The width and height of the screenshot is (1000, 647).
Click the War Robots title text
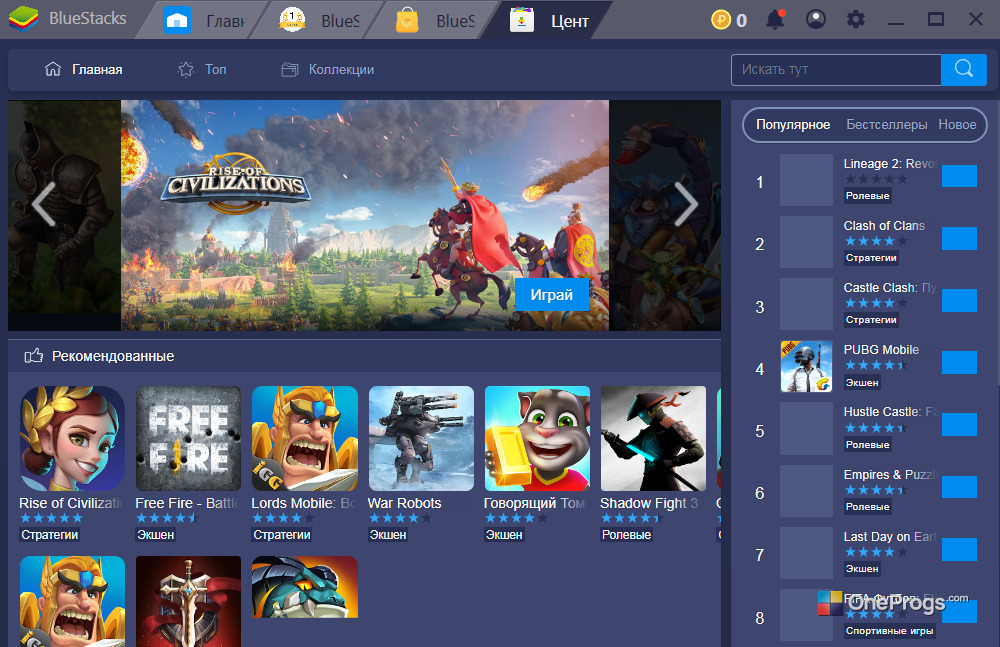click(404, 503)
